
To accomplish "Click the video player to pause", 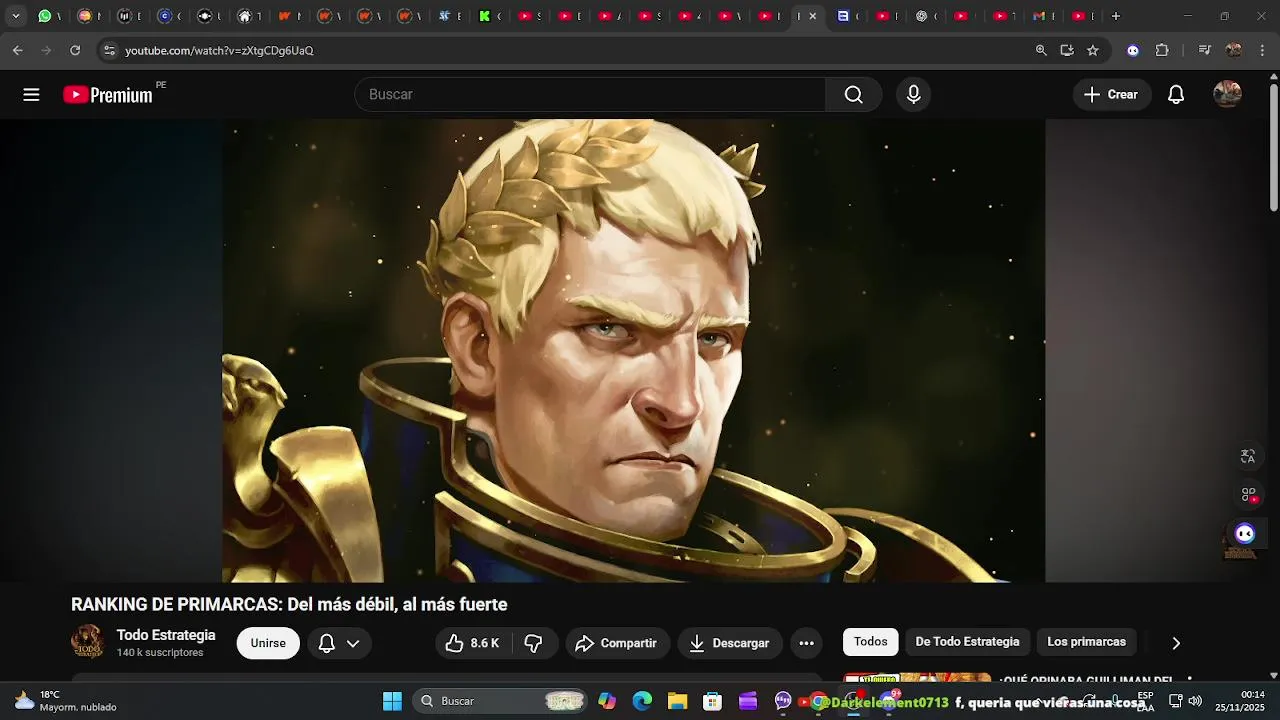I will pos(633,350).
